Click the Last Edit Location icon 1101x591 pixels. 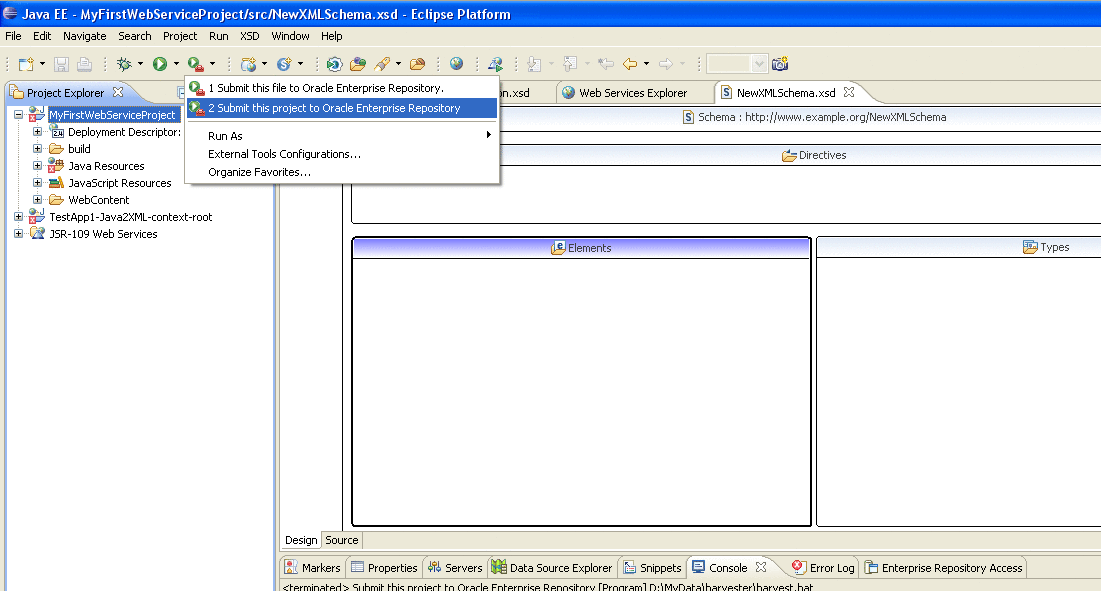[605, 65]
